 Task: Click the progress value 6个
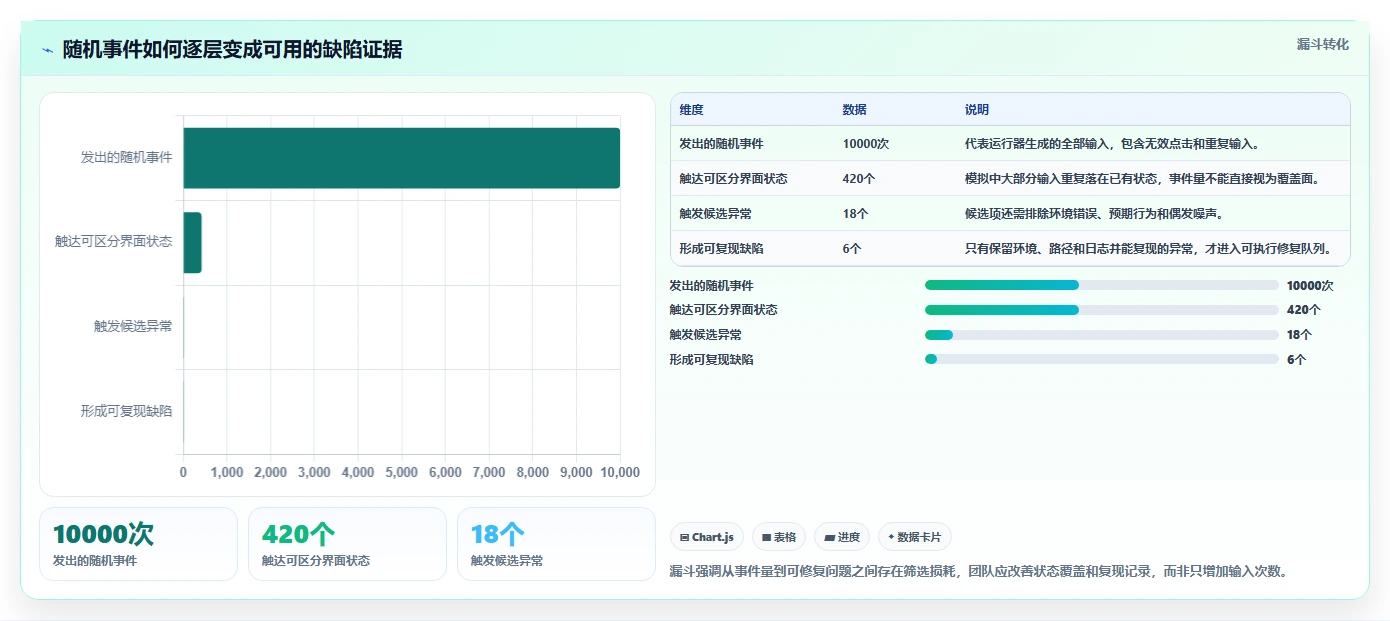(x=1296, y=359)
